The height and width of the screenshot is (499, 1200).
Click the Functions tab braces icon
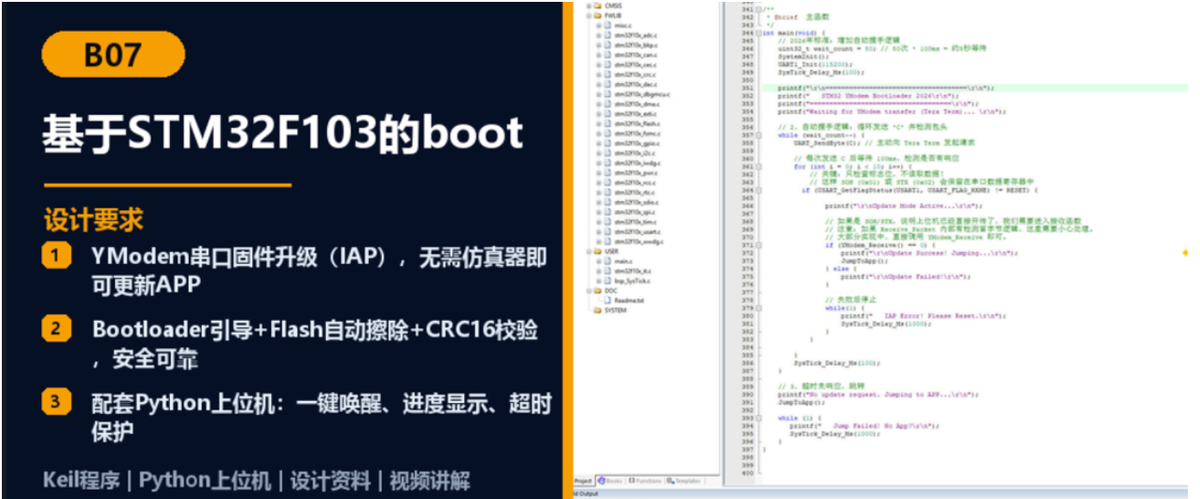[632, 481]
